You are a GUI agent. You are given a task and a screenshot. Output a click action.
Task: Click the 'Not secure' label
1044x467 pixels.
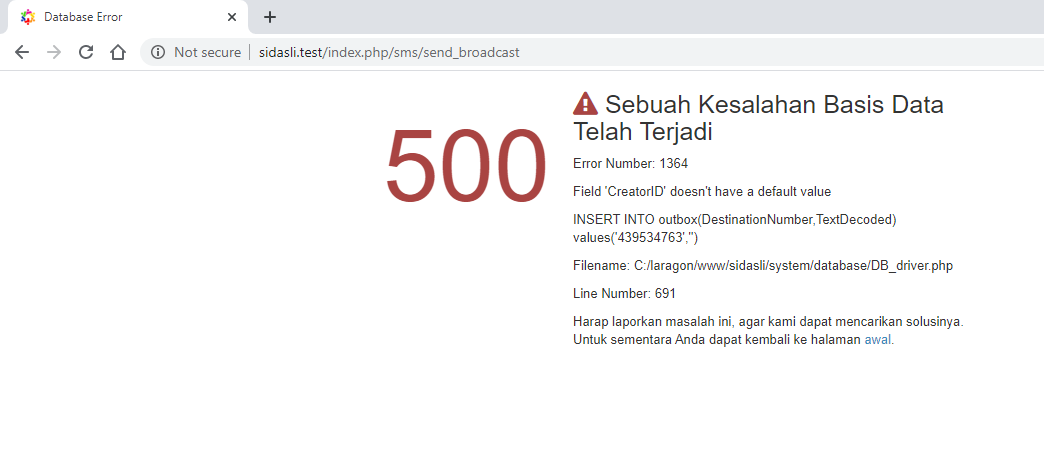click(208, 53)
